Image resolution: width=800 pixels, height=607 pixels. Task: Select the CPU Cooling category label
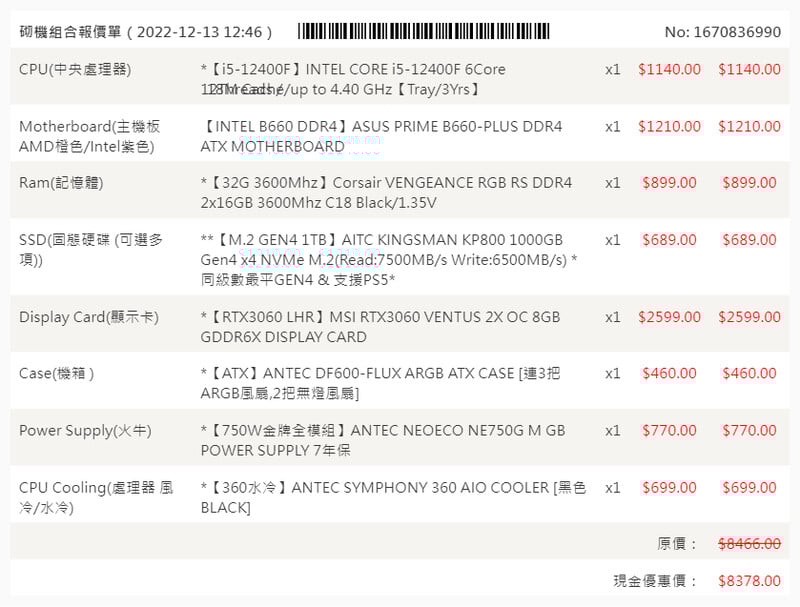coord(96,497)
